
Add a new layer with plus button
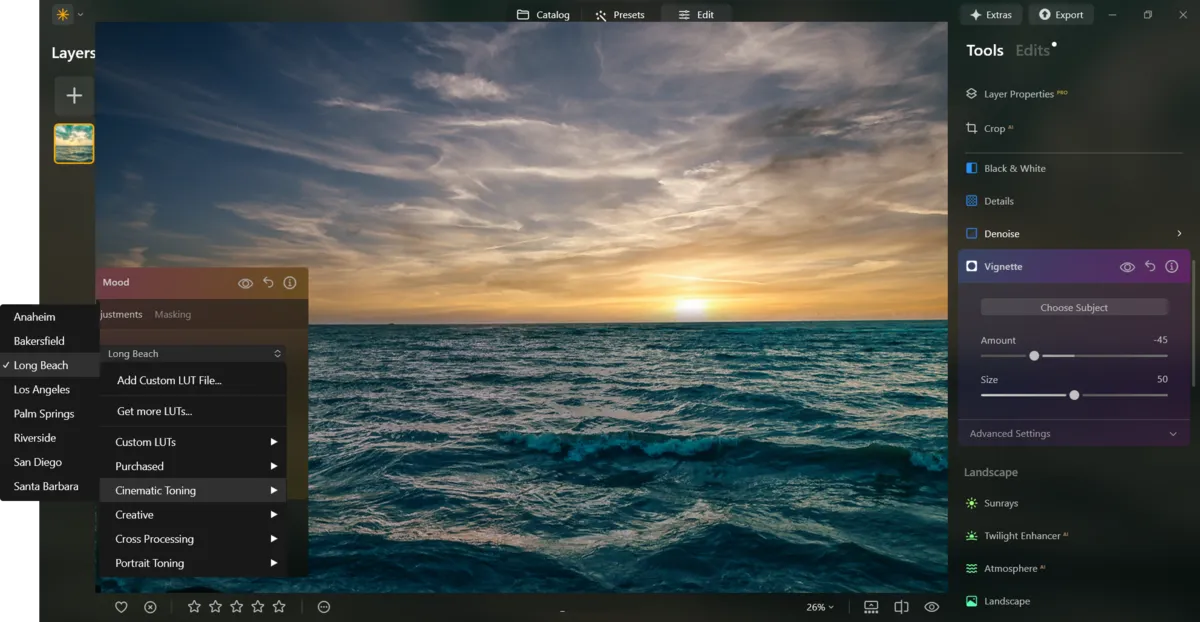(74, 96)
